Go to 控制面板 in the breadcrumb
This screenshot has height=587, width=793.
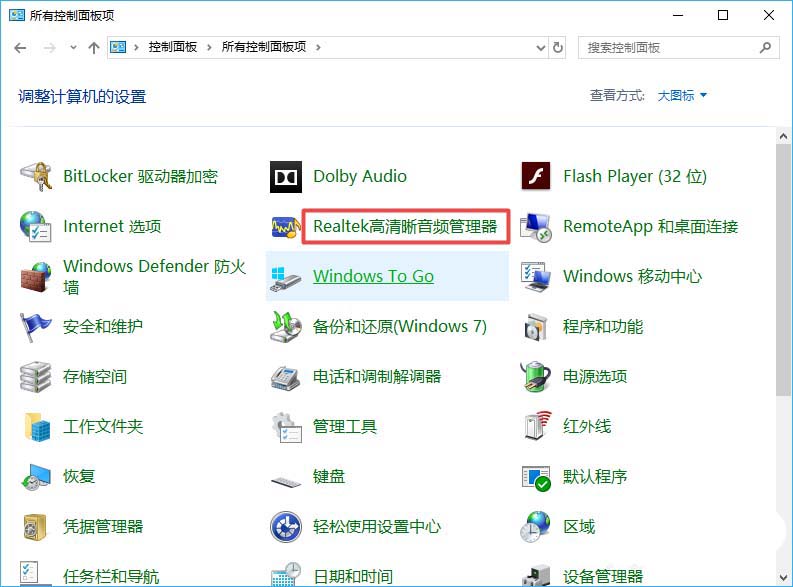click(x=172, y=48)
